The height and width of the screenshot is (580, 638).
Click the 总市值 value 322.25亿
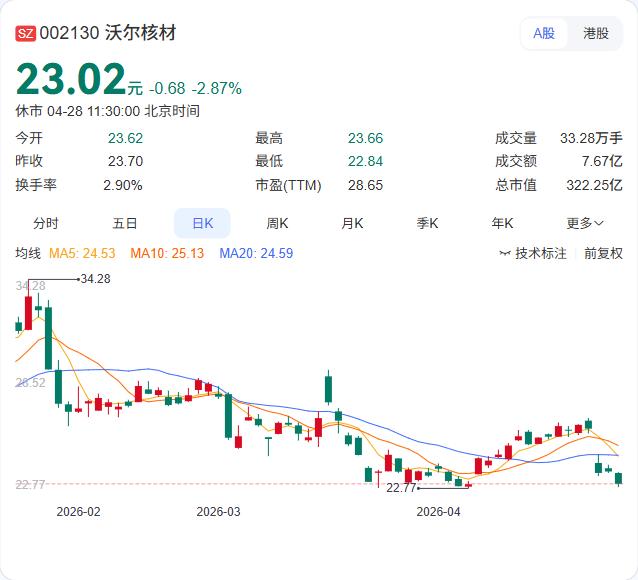[594, 185]
